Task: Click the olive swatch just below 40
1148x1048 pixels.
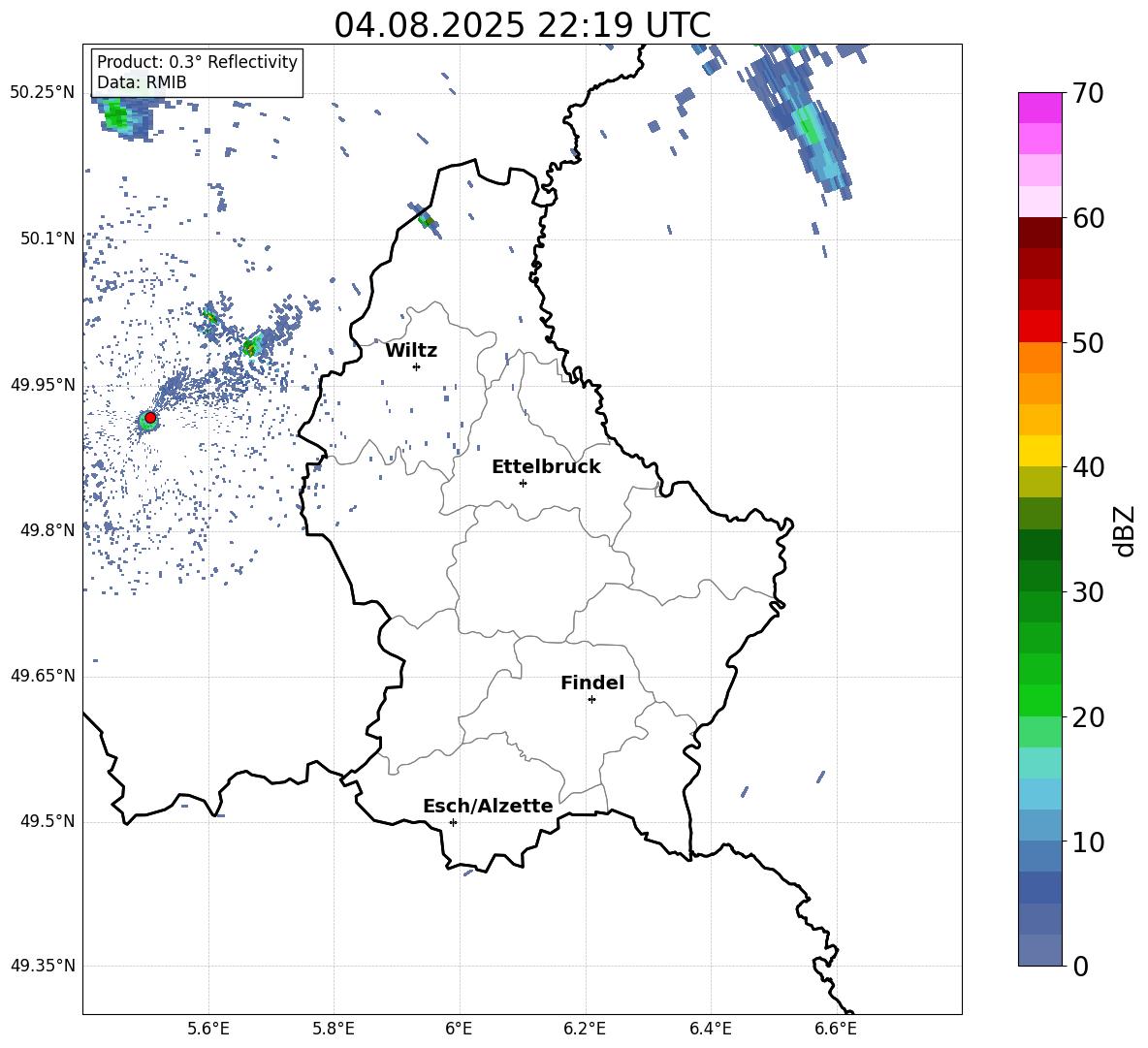Action: click(x=1039, y=482)
